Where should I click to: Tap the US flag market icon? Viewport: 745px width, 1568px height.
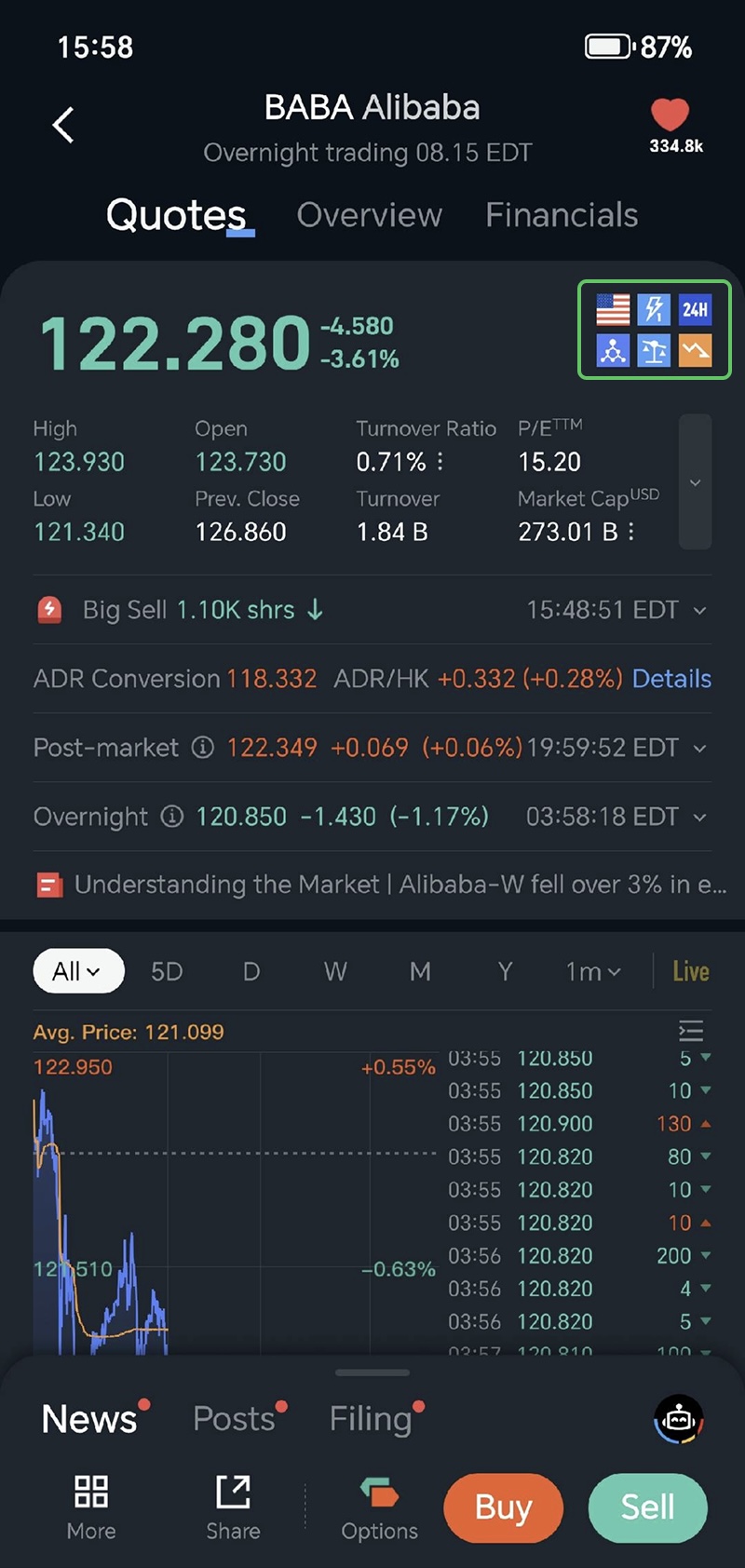613,309
